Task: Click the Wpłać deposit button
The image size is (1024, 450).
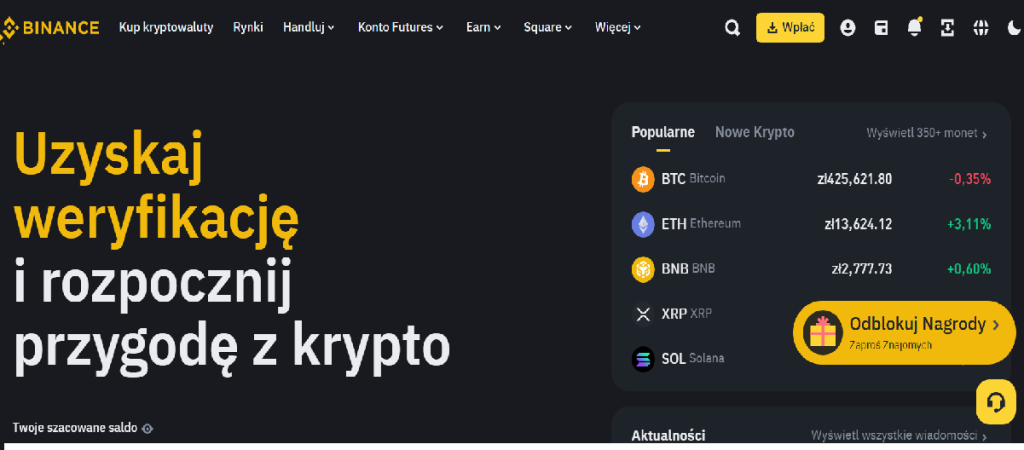Action: point(790,28)
